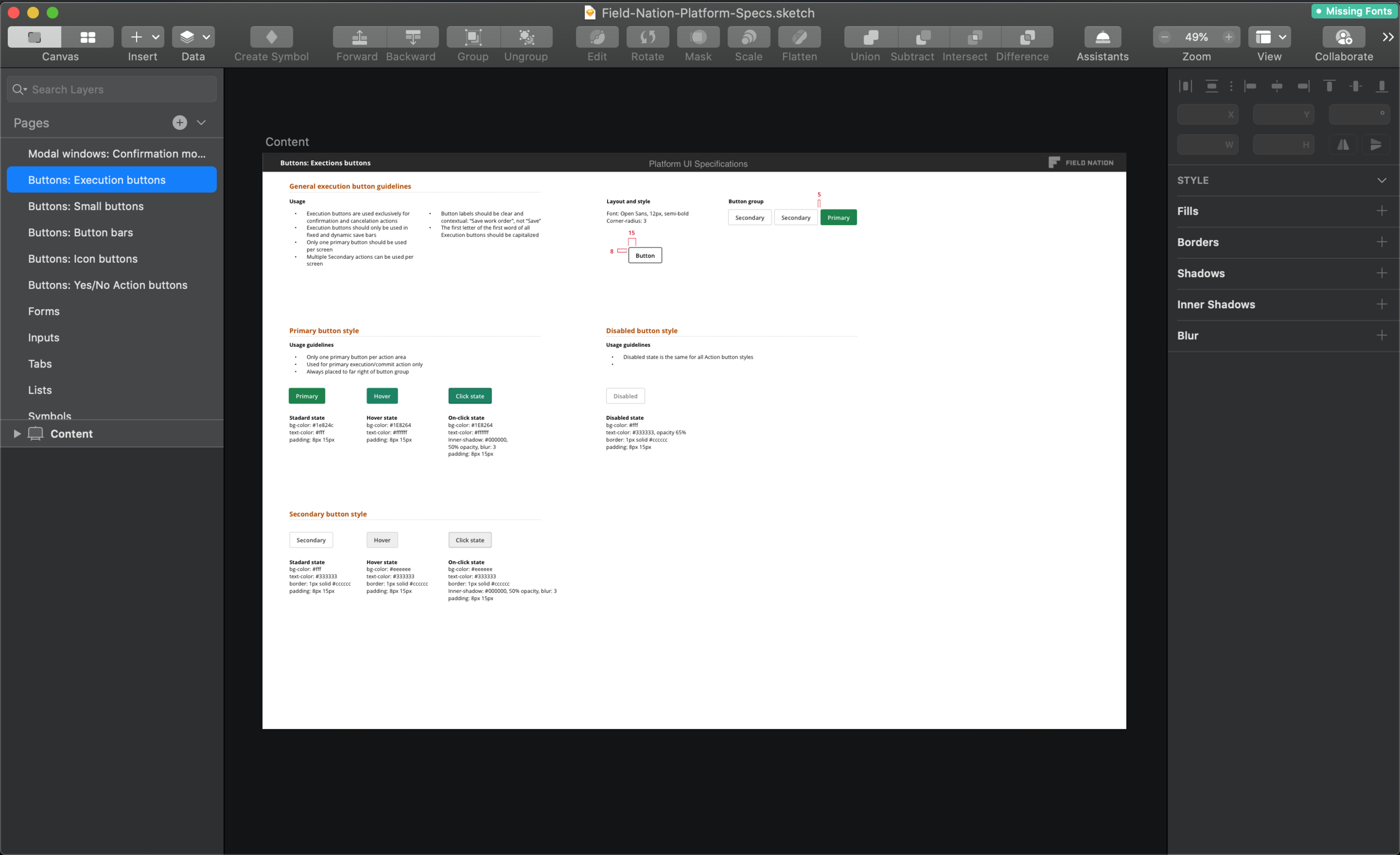Click the Backward toolbar icon

point(413,37)
